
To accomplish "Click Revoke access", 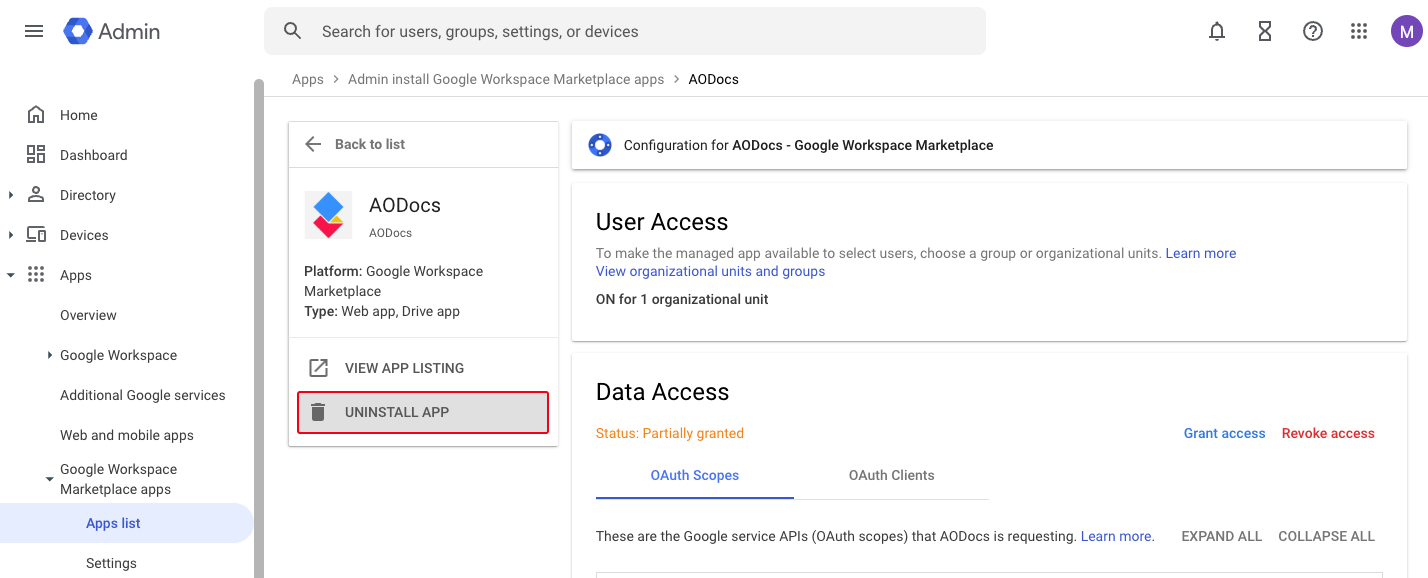I will click(x=1328, y=433).
